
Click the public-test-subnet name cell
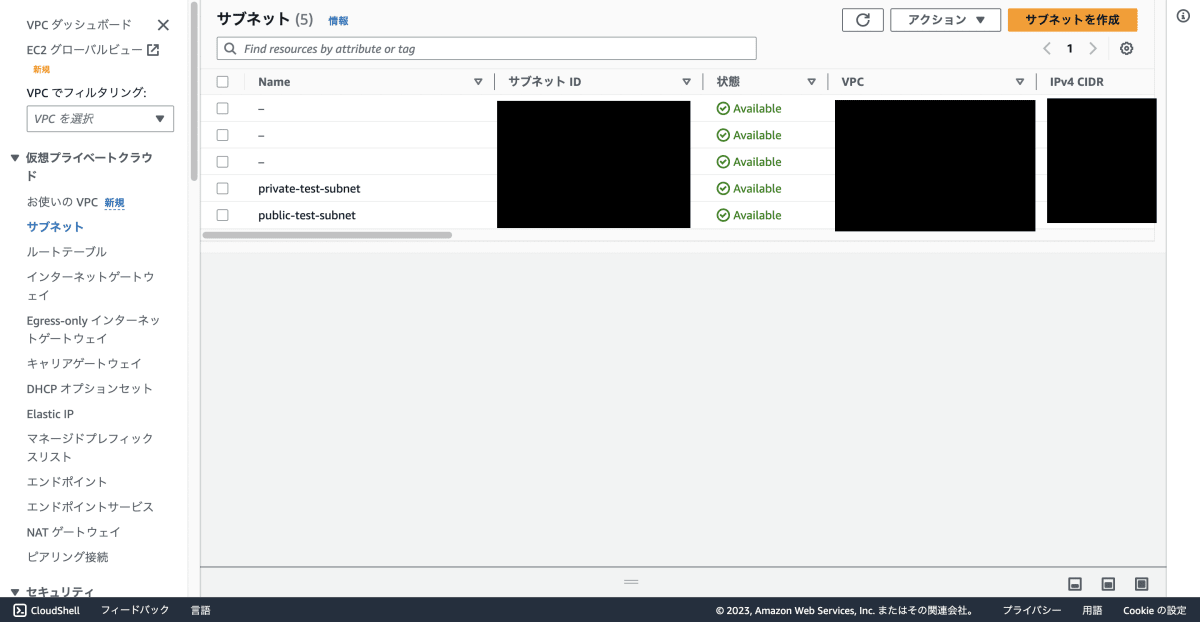(x=307, y=215)
